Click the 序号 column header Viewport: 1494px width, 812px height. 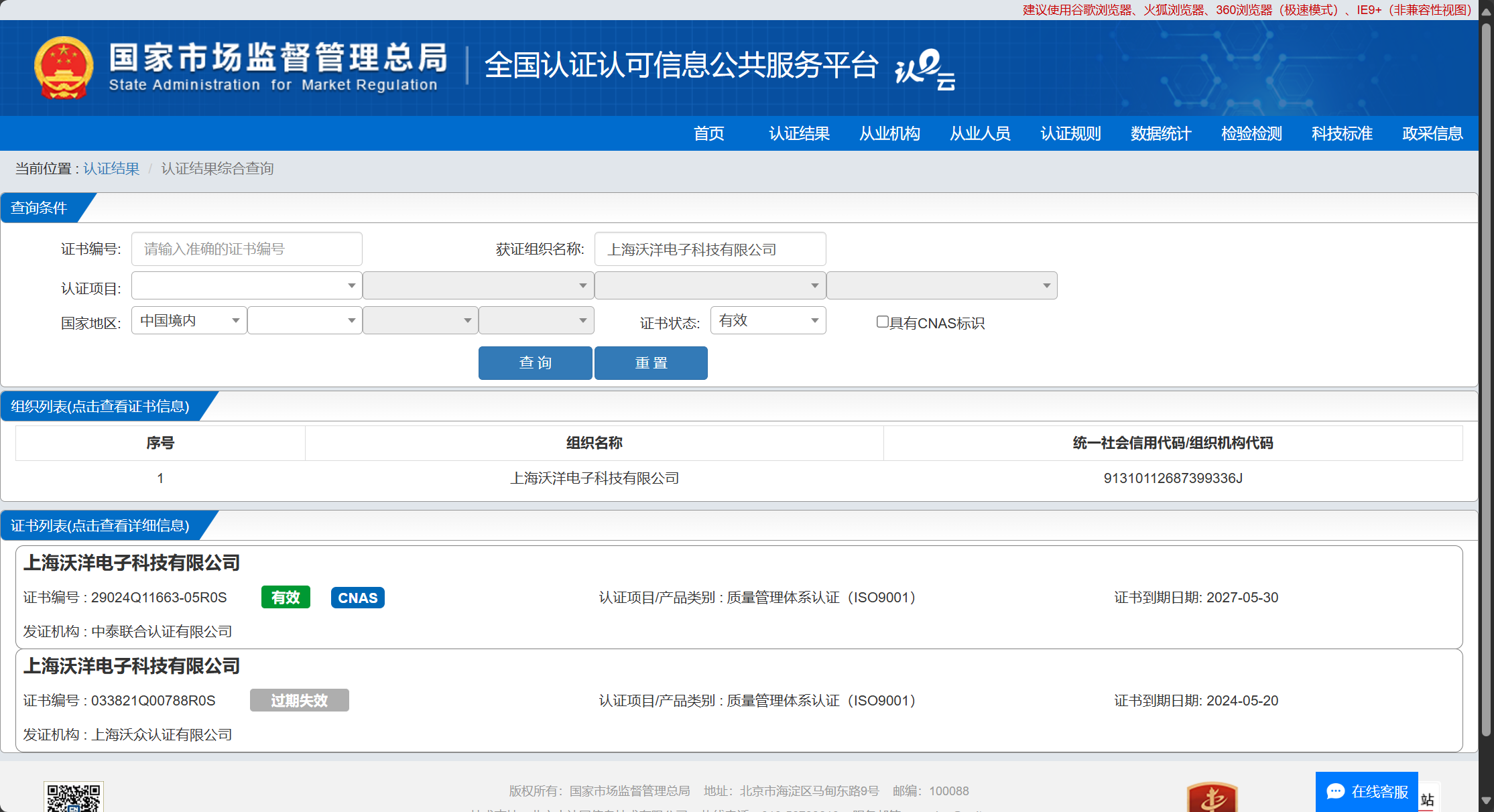click(160, 443)
